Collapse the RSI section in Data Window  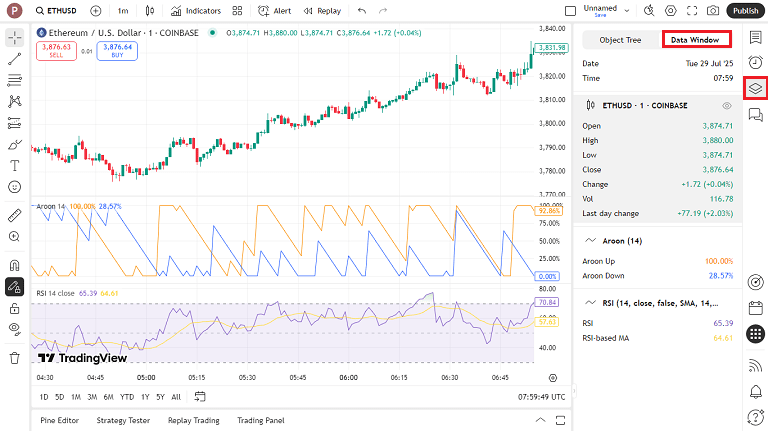590,303
